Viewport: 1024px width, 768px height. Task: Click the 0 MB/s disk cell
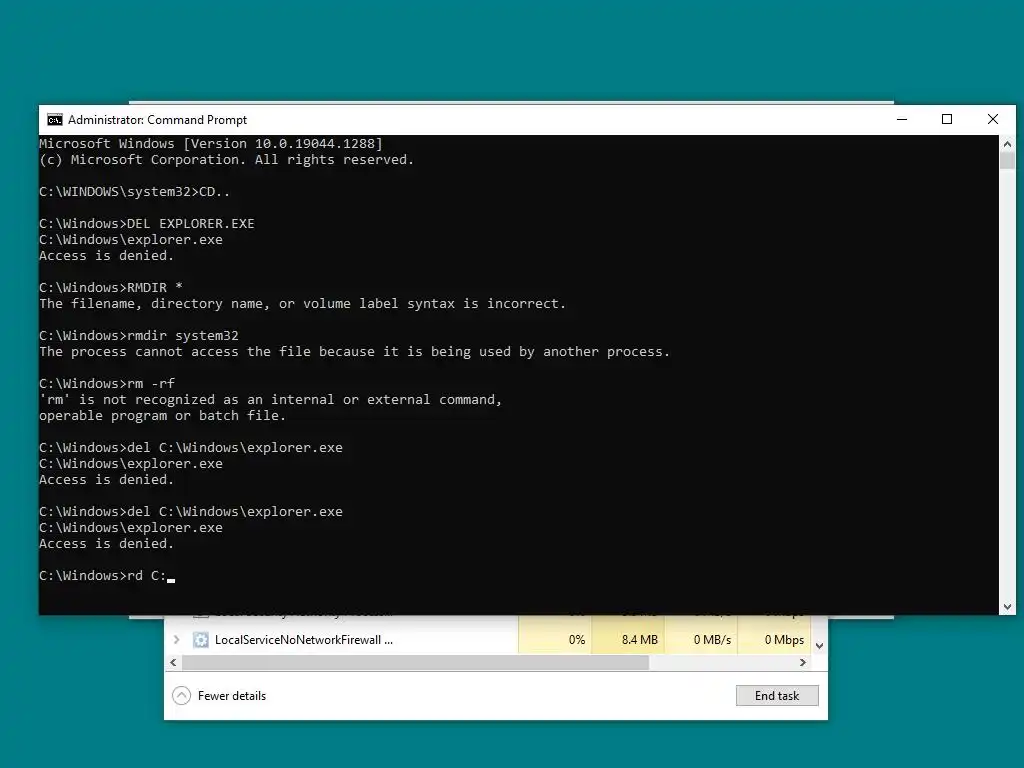click(701, 640)
